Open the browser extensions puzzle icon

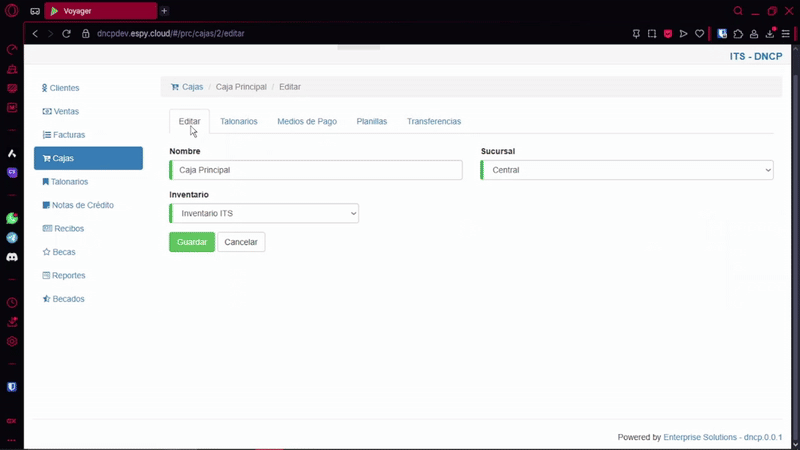click(x=738, y=33)
